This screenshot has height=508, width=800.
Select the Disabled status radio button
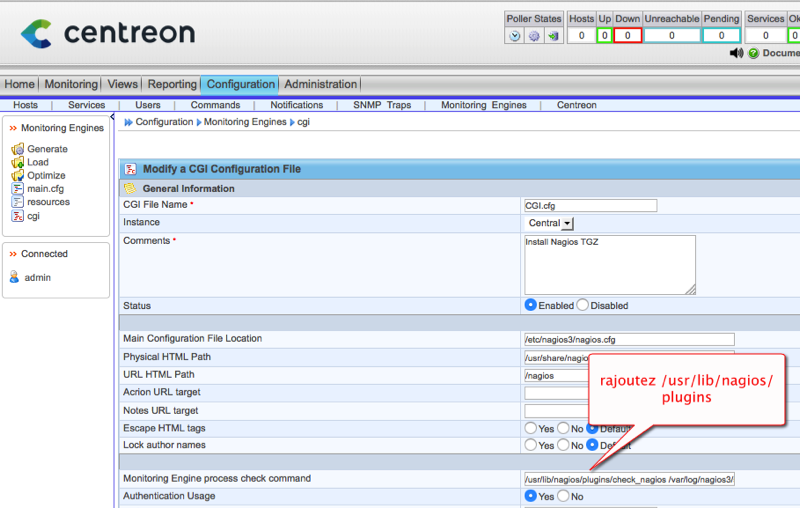click(x=583, y=305)
